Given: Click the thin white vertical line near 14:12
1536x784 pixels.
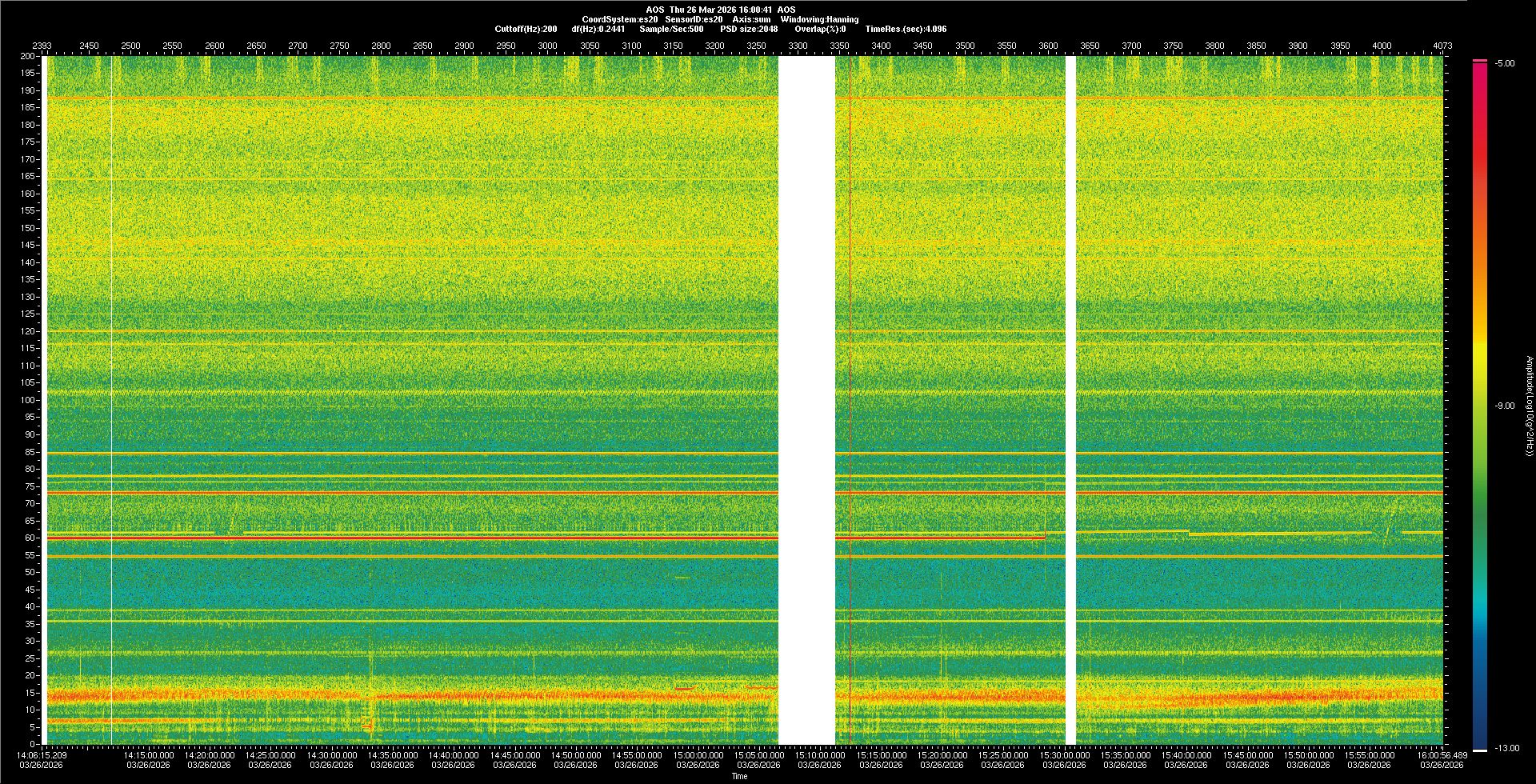Looking at the screenshot, I should [x=111, y=400].
